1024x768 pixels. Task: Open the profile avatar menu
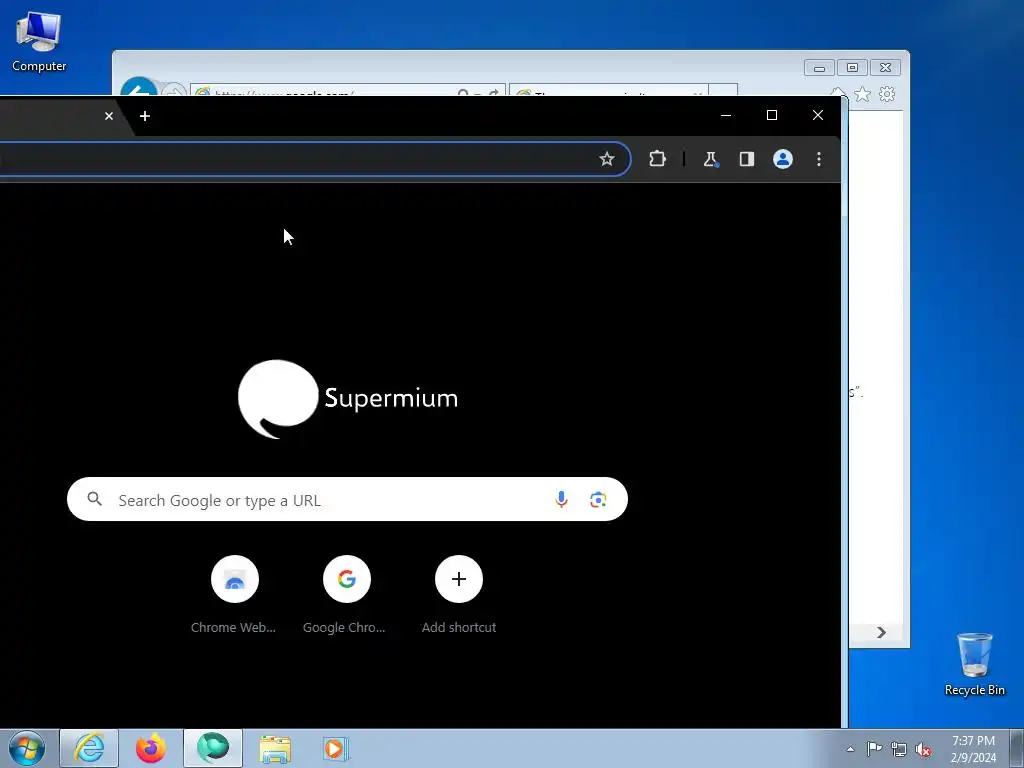coord(783,159)
